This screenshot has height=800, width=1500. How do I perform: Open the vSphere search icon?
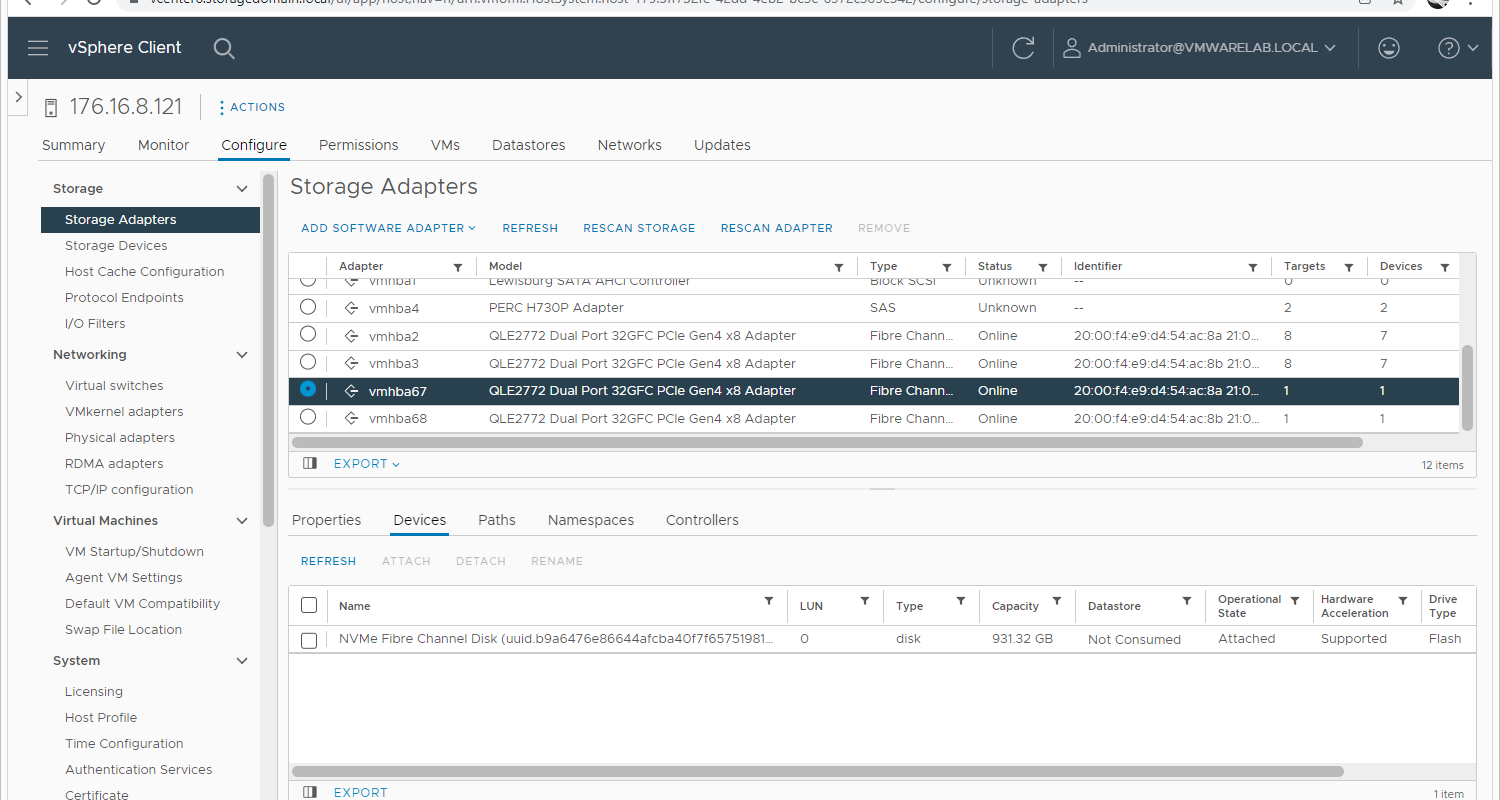coord(224,48)
